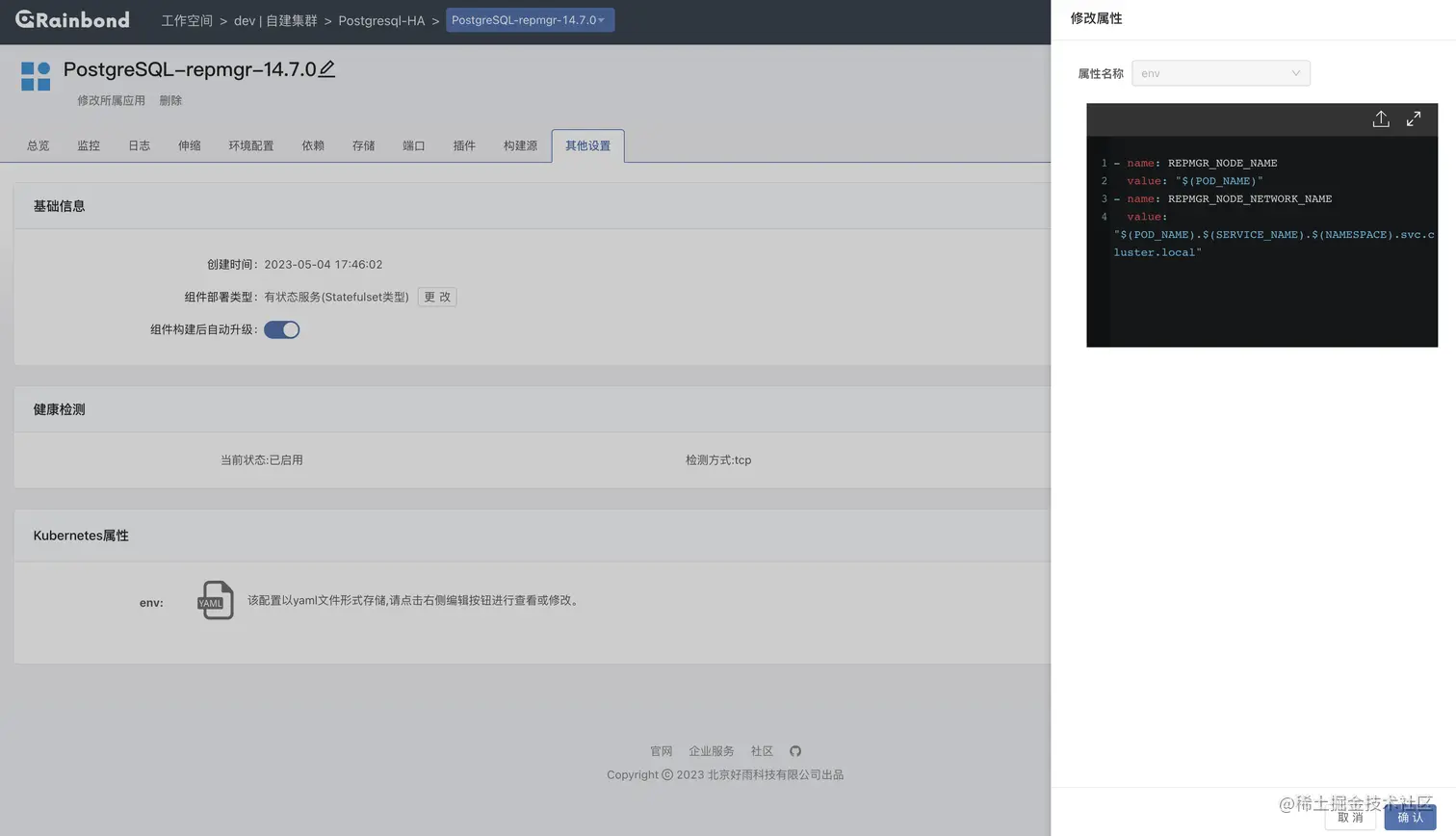Switch to the 存储 tab
The height and width of the screenshot is (836, 1456).
[x=364, y=145]
